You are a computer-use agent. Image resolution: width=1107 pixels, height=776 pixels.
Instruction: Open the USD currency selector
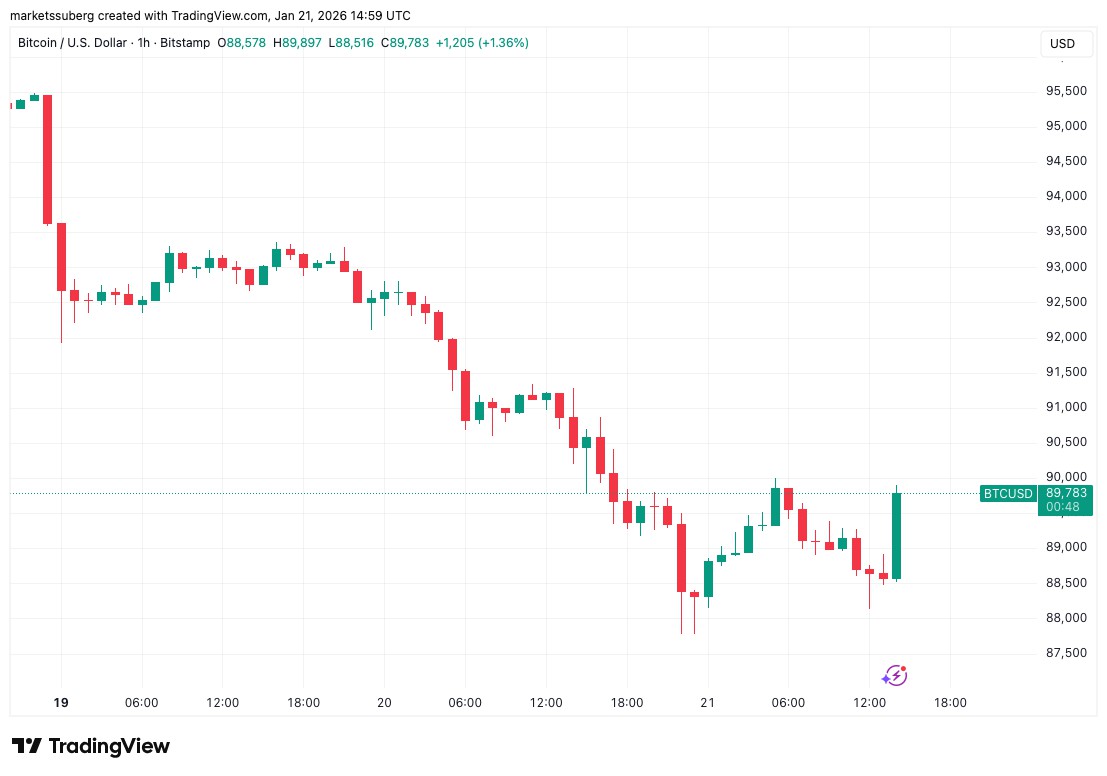[1062, 44]
